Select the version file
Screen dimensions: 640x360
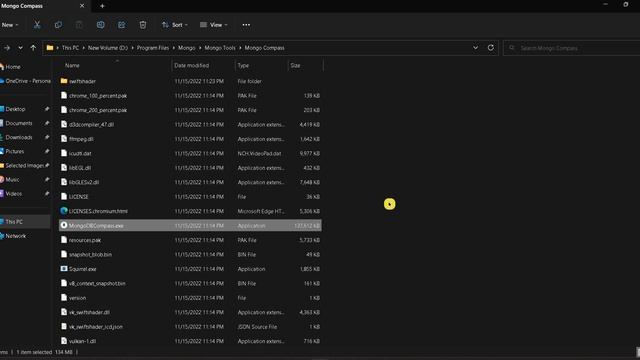[190, 298]
